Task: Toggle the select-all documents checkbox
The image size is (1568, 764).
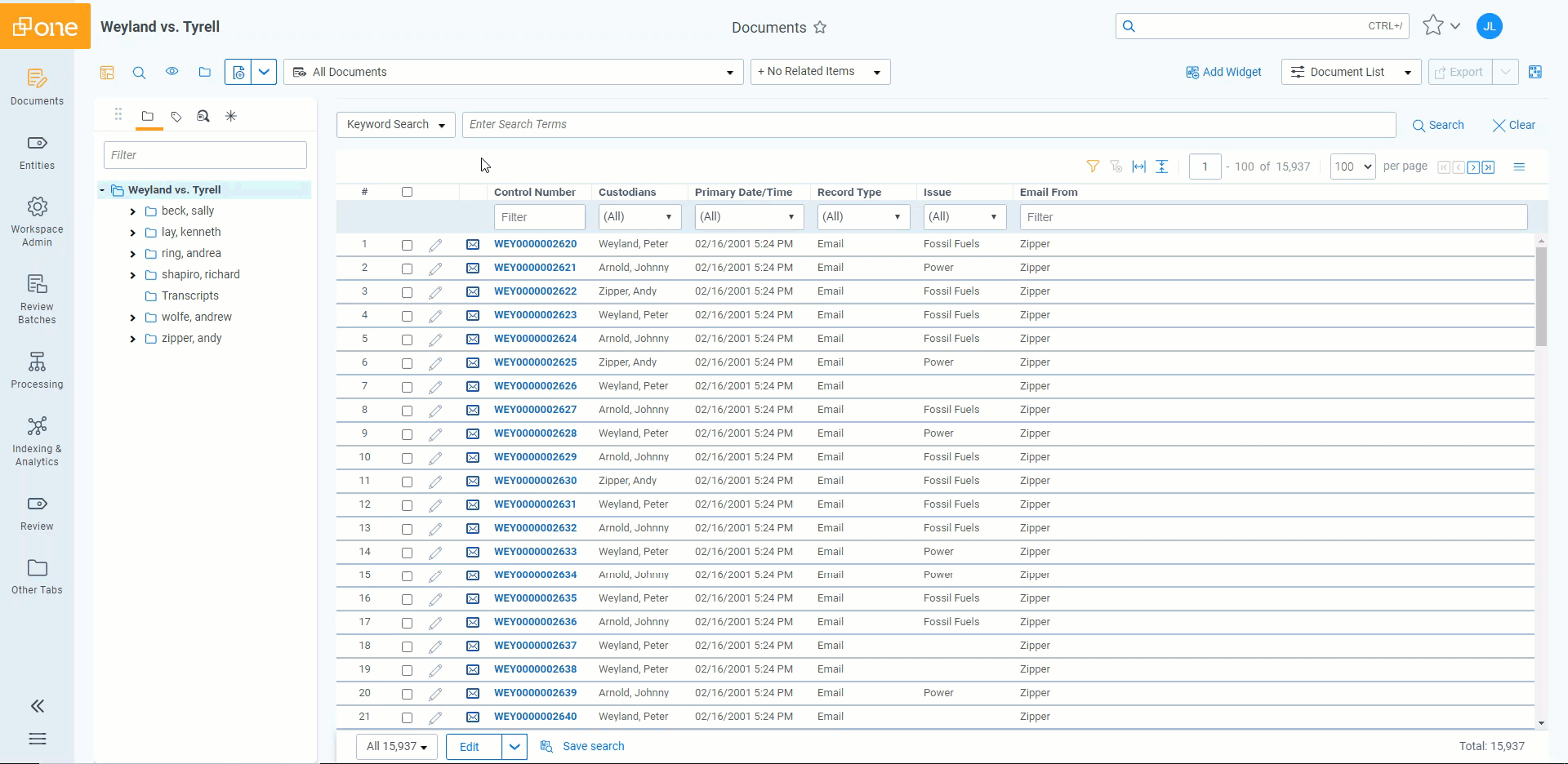Action: [x=407, y=193]
